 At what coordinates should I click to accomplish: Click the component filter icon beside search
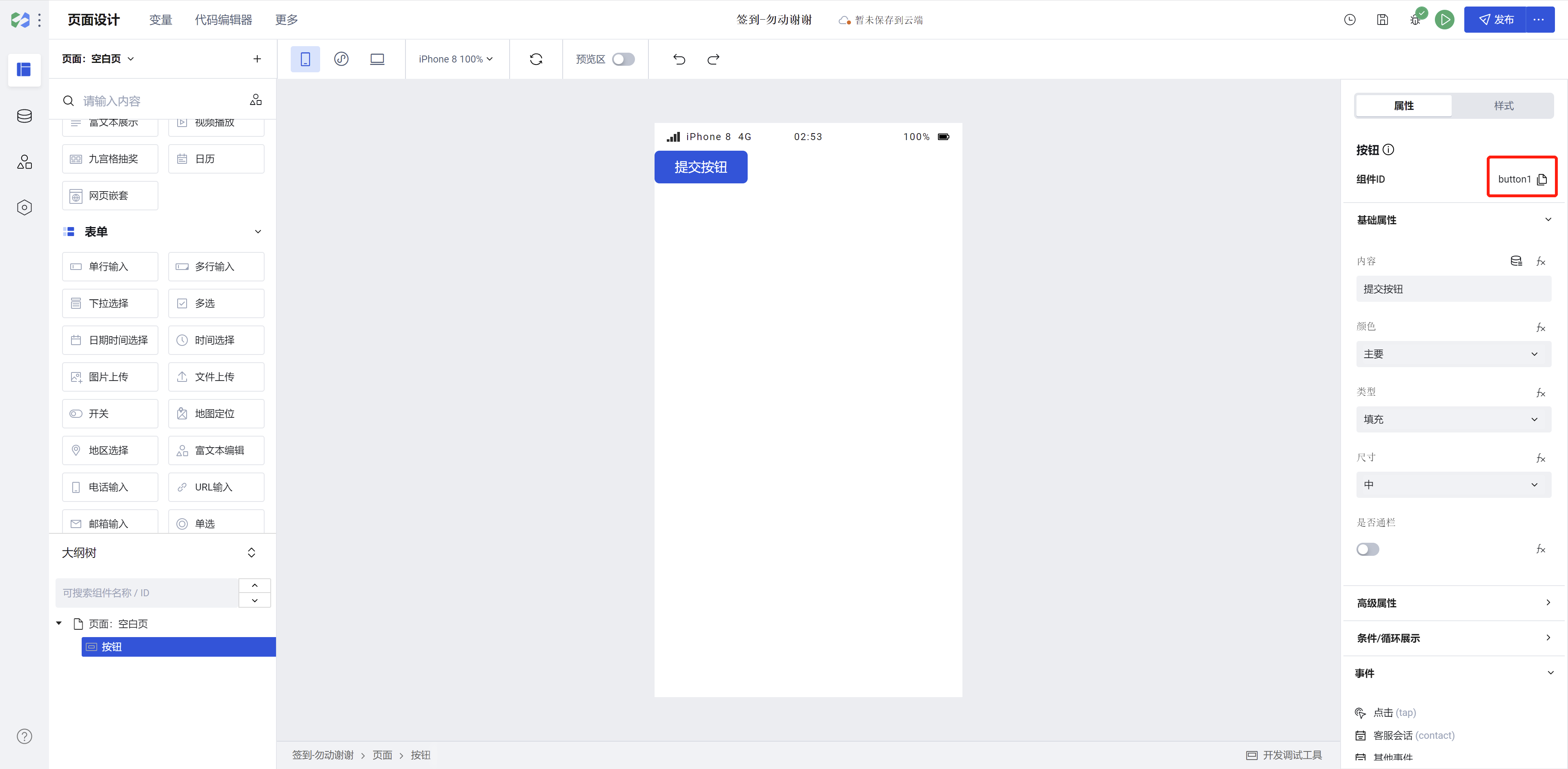tap(256, 100)
